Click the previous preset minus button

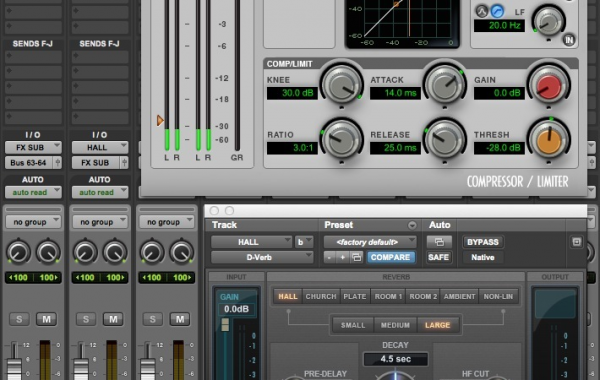[329, 257]
